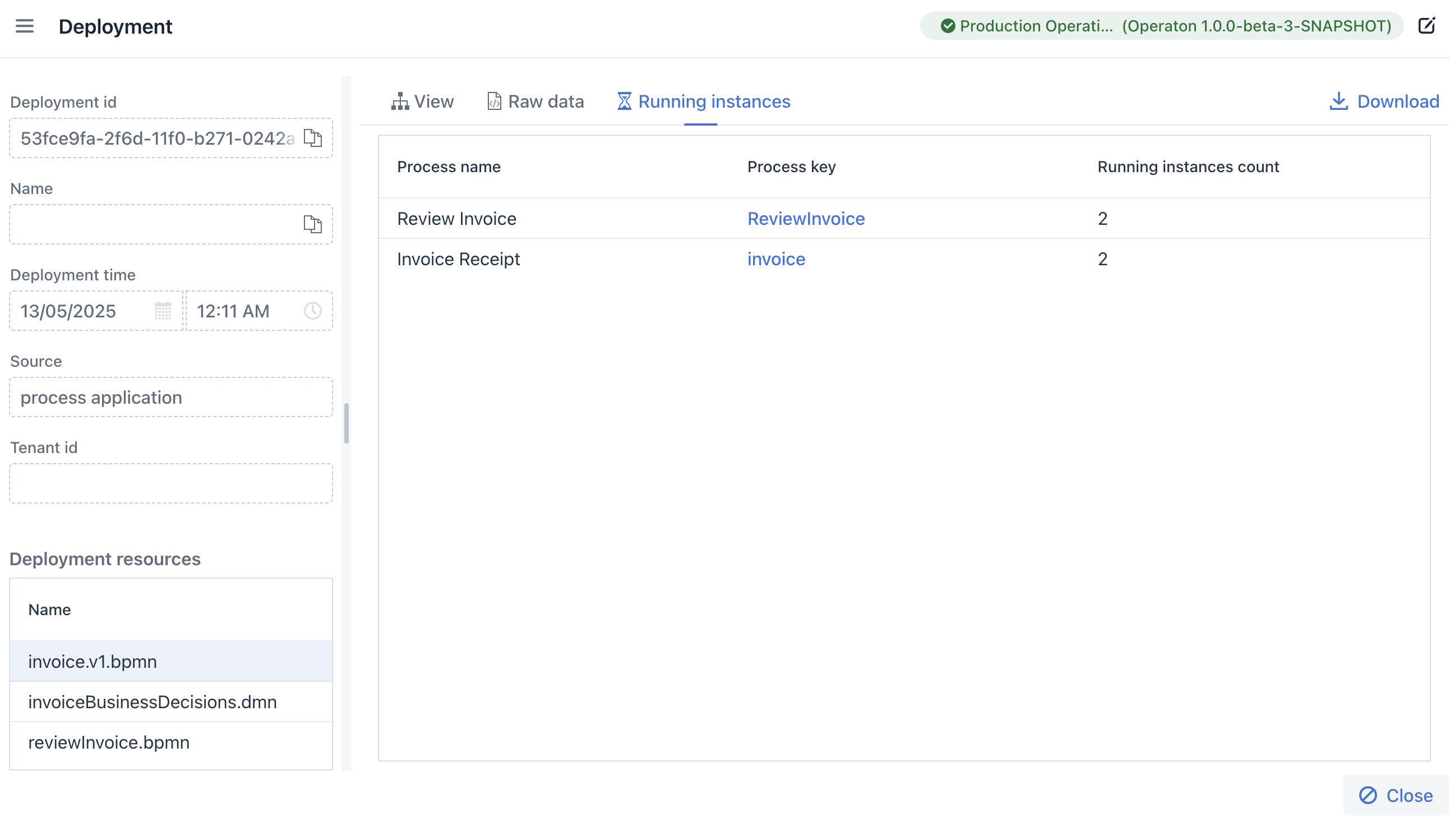
Task: Open the clock picker for deployment time
Action: click(x=312, y=311)
